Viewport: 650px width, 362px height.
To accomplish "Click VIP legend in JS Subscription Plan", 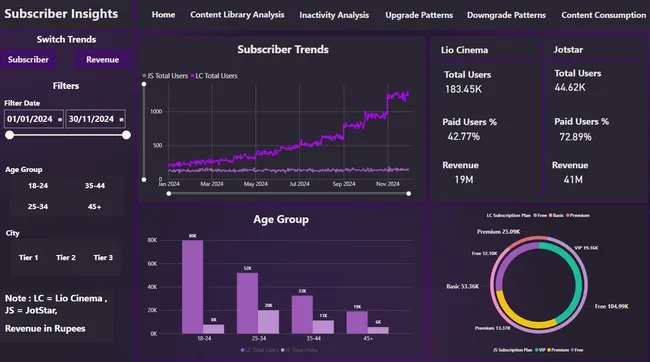I will click(540, 350).
